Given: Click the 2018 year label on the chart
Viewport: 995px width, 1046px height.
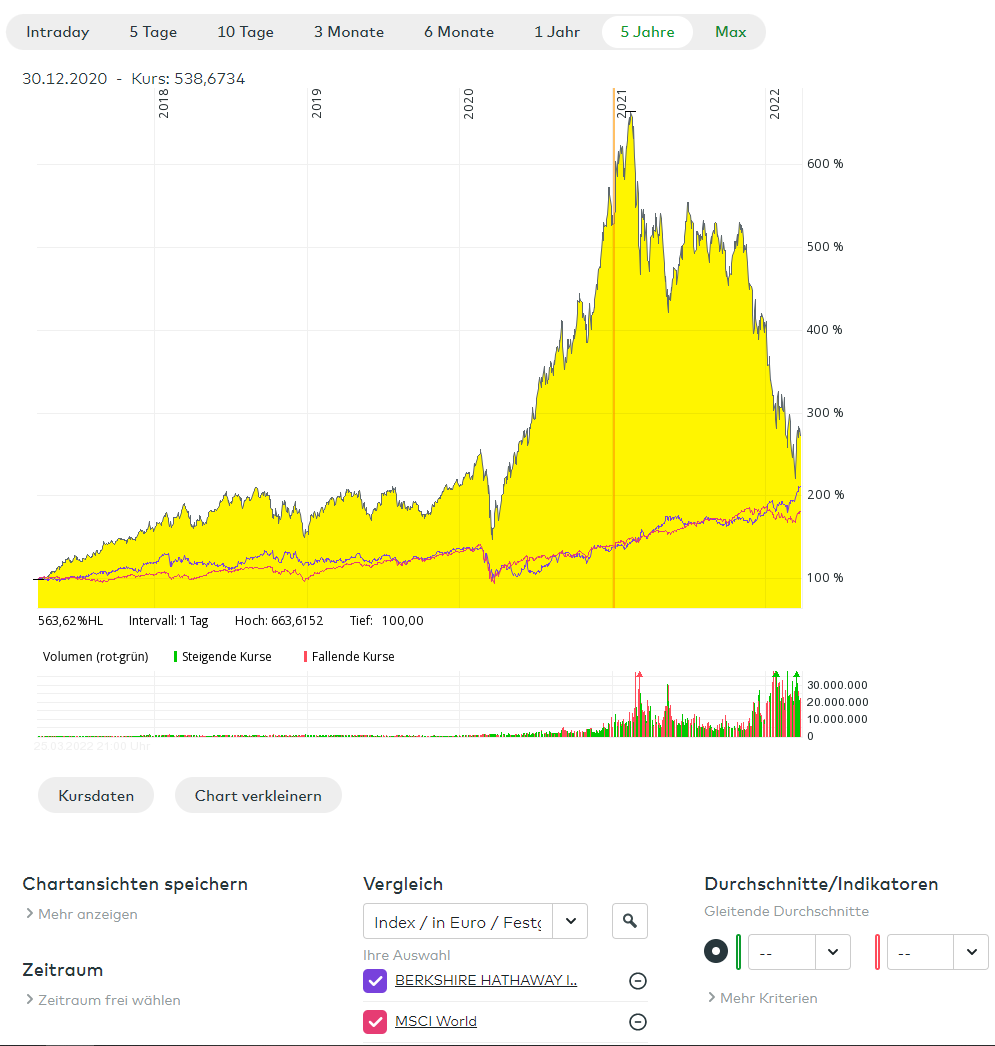Looking at the screenshot, I should (x=163, y=104).
